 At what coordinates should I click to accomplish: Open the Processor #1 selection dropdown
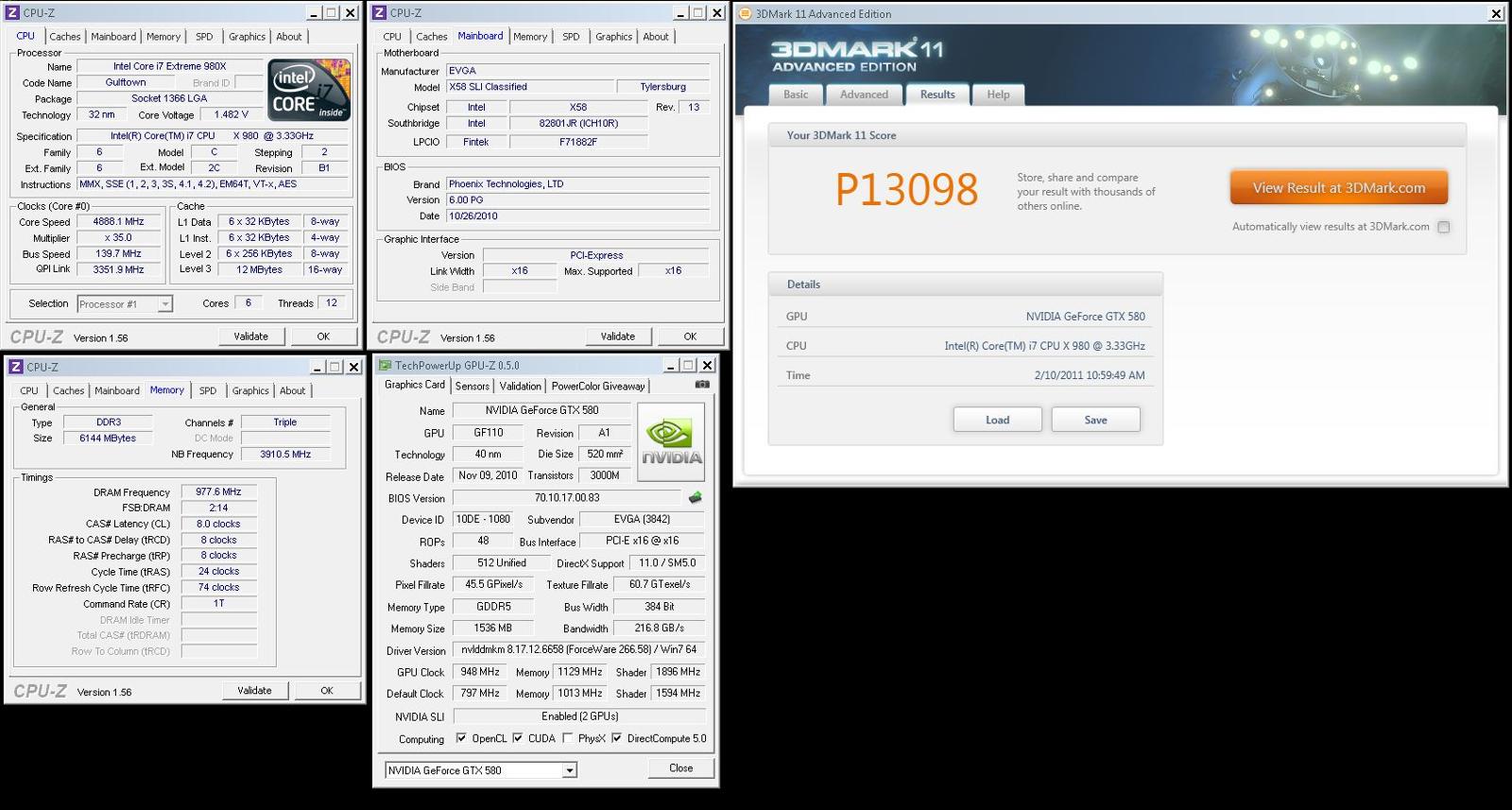click(164, 303)
